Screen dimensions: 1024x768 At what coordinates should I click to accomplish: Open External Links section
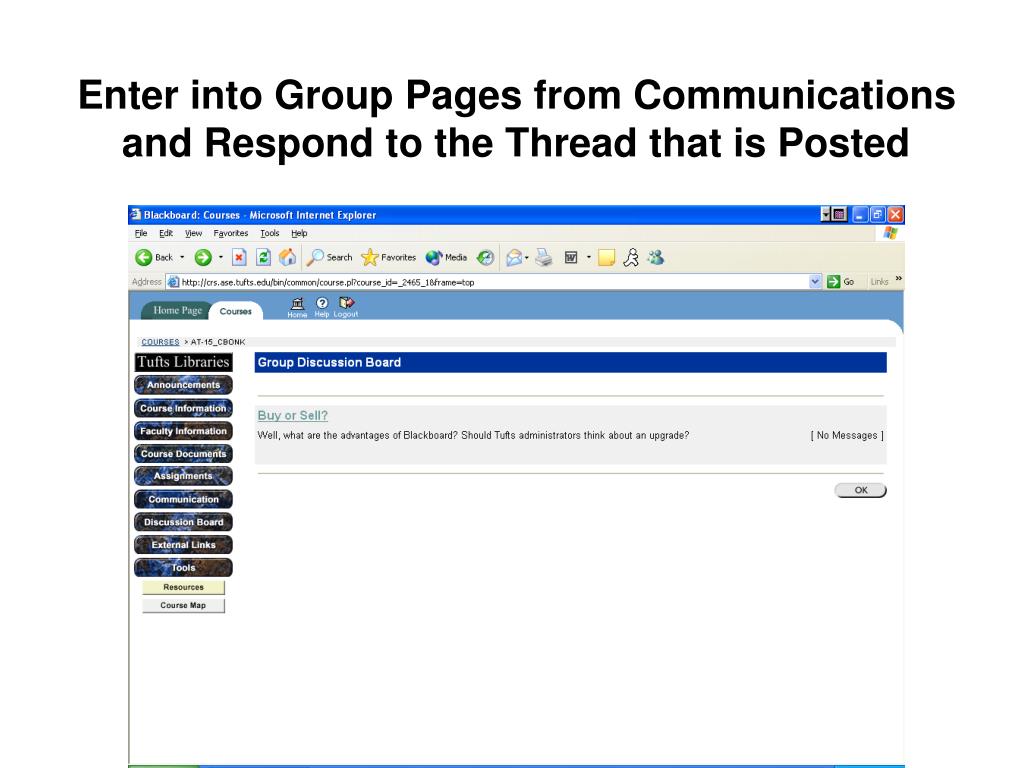(x=184, y=545)
